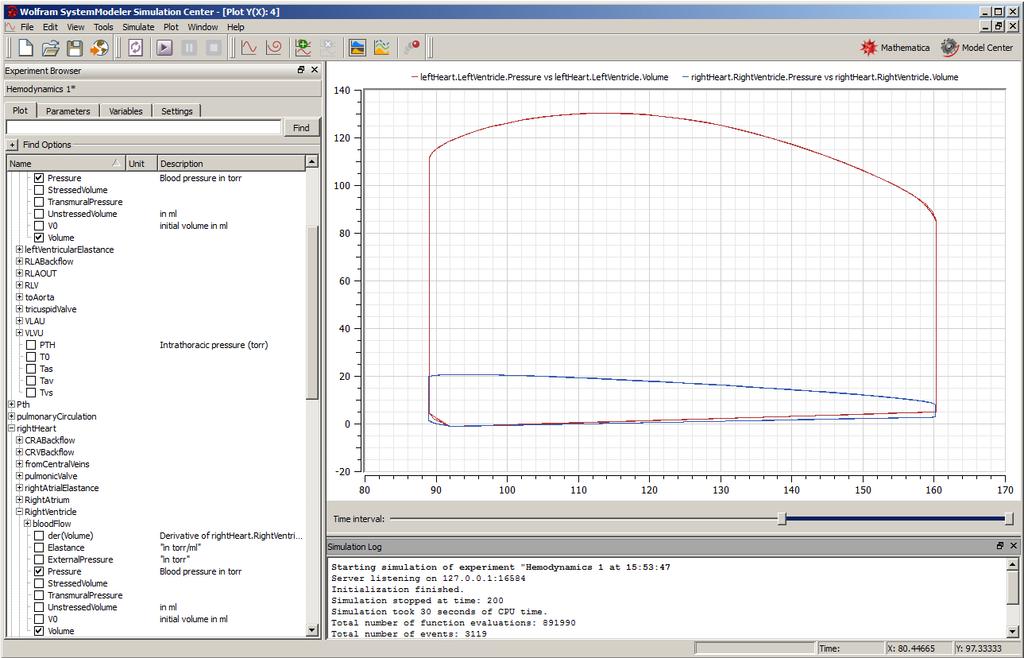
Task: Expand the leftVentricularElastance node
Action: 20,249
